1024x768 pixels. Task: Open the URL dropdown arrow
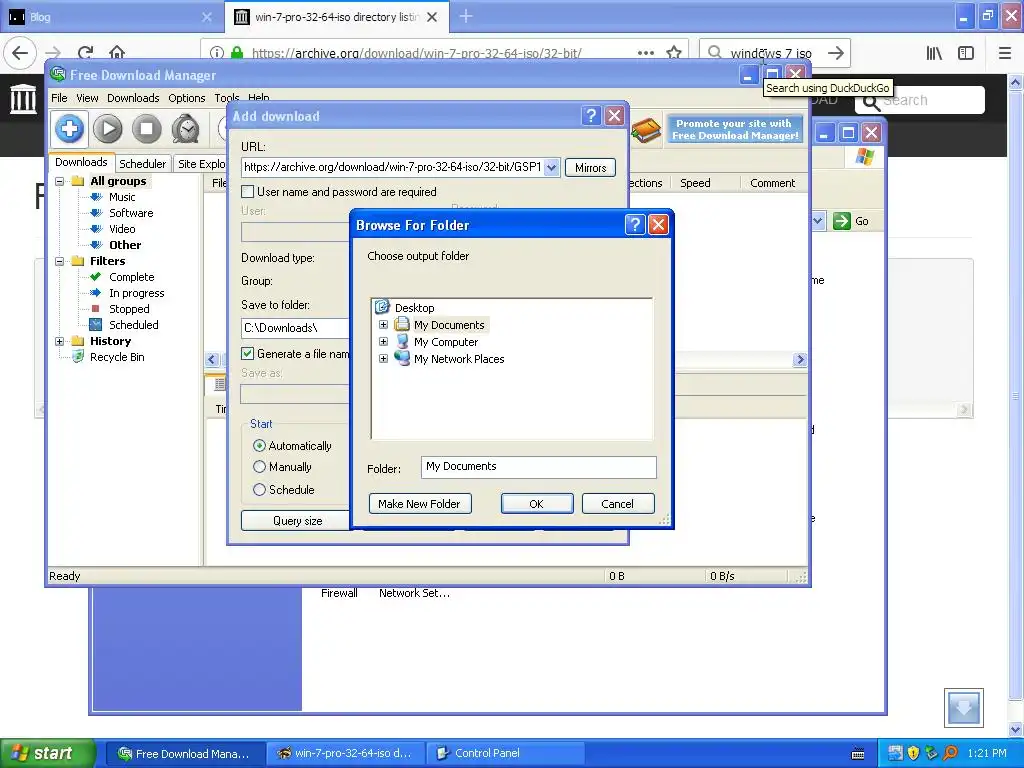(x=552, y=167)
